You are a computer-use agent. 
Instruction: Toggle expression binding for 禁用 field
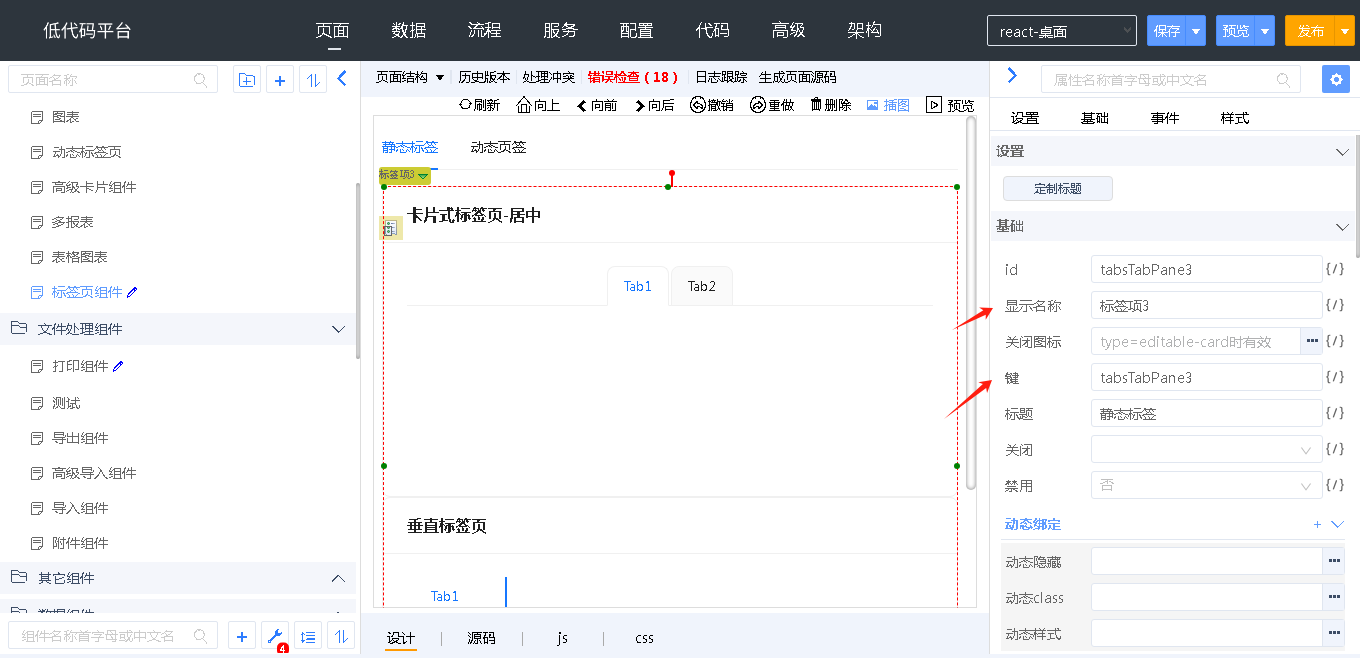(x=1335, y=485)
